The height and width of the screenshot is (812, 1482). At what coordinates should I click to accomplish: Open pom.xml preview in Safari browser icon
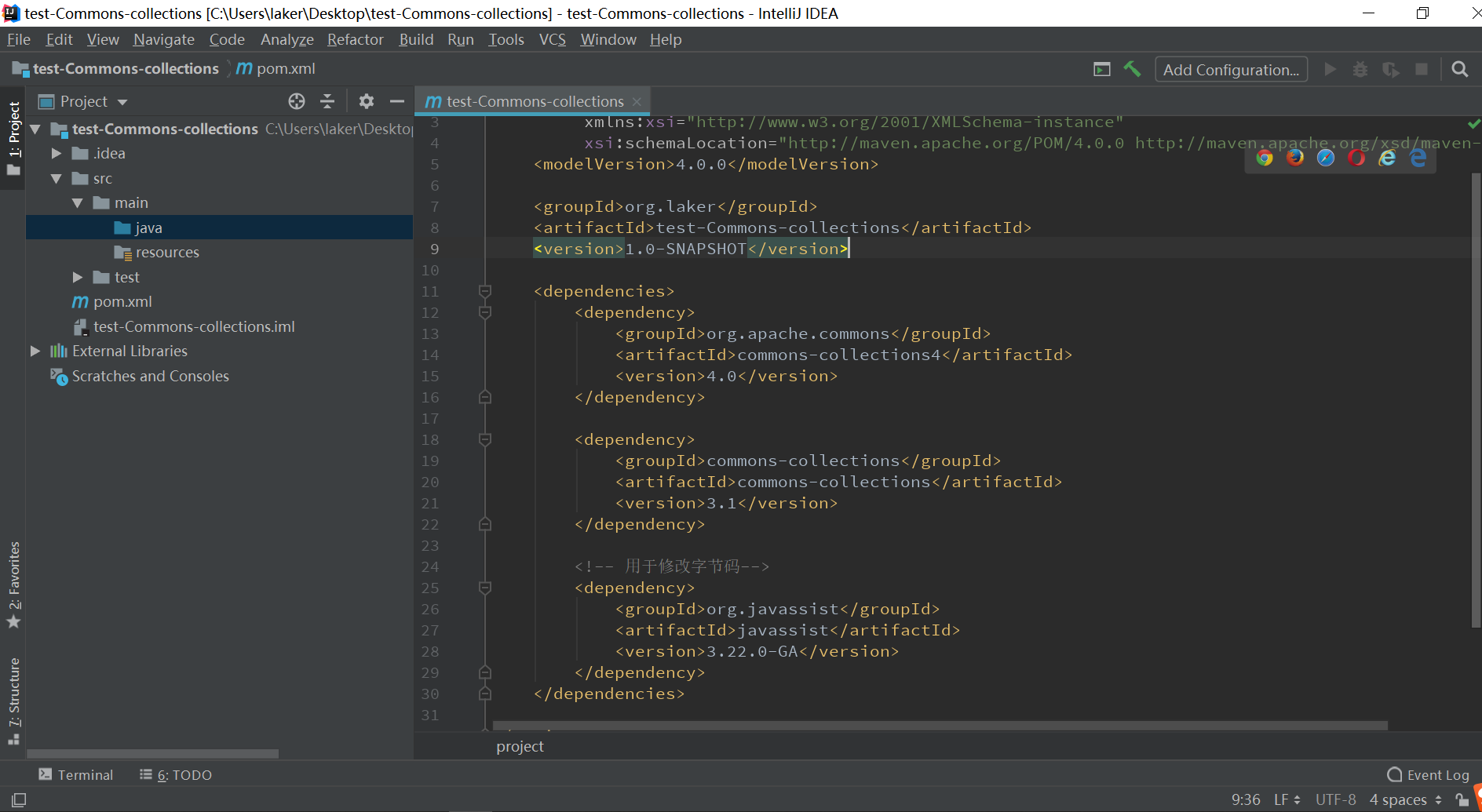point(1326,158)
